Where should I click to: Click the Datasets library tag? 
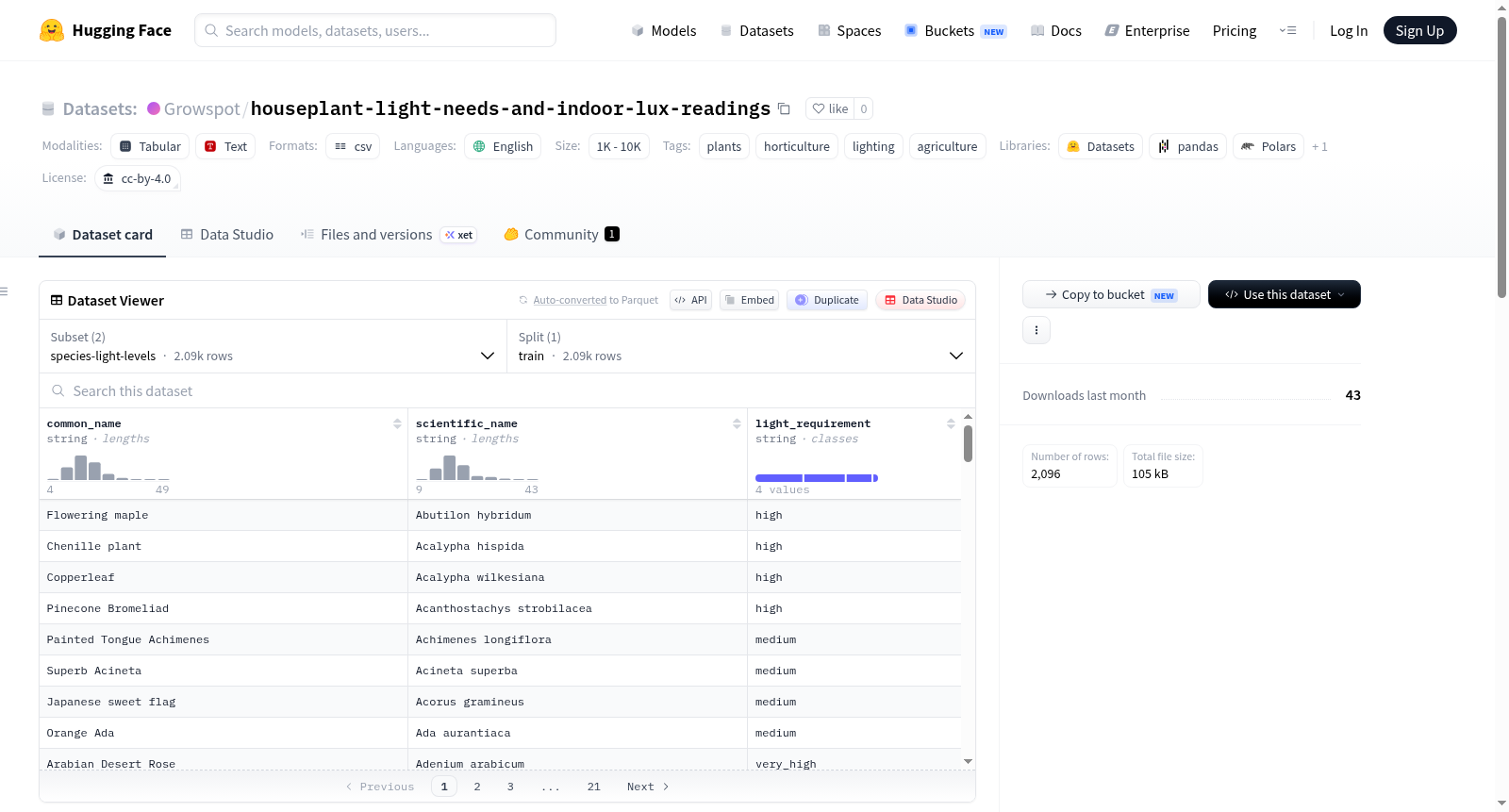tap(1101, 146)
